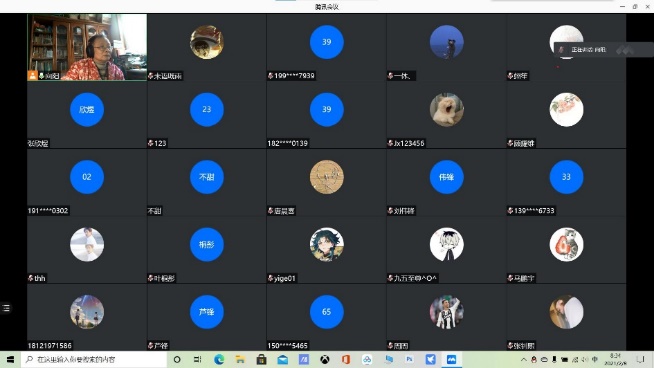Screen dimensions: 654x368
Task: Select participant tile 150****5465
Action: (327, 318)
